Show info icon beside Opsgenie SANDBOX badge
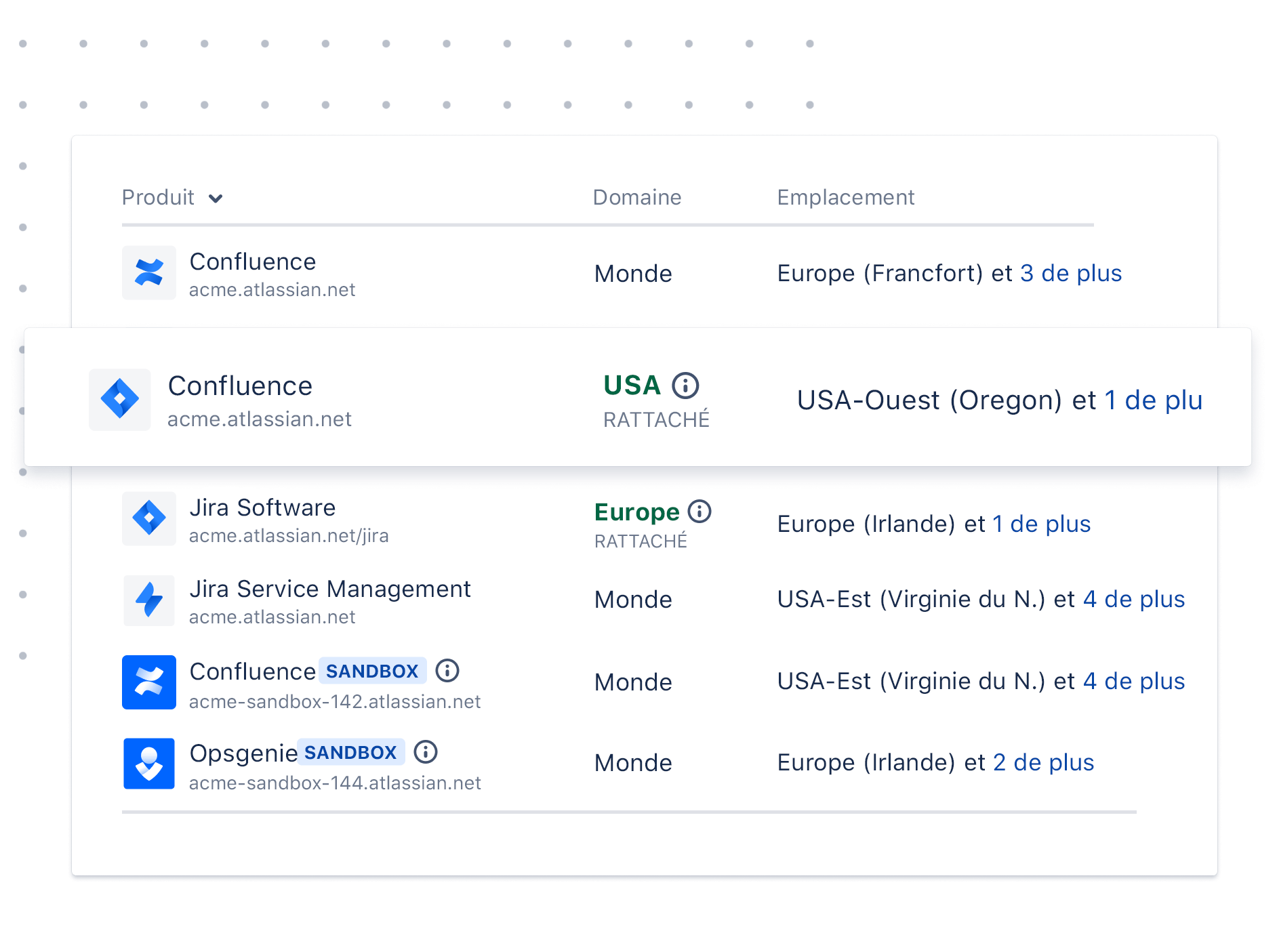Image resolution: width=1277 pixels, height=952 pixels. [426, 752]
